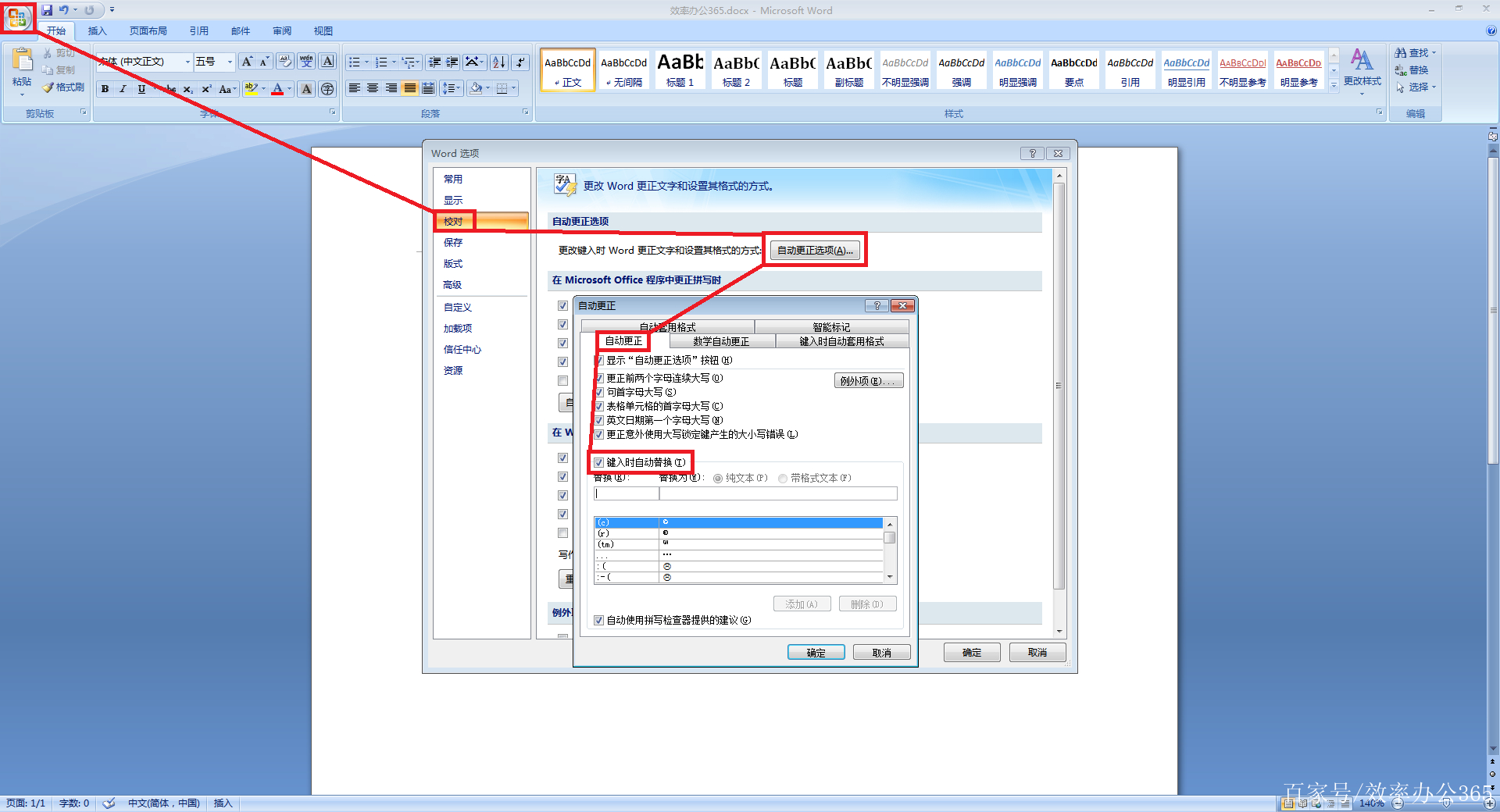The width and height of the screenshot is (1500, 812).
Task: Apply superscript formatting
Action: point(206,89)
